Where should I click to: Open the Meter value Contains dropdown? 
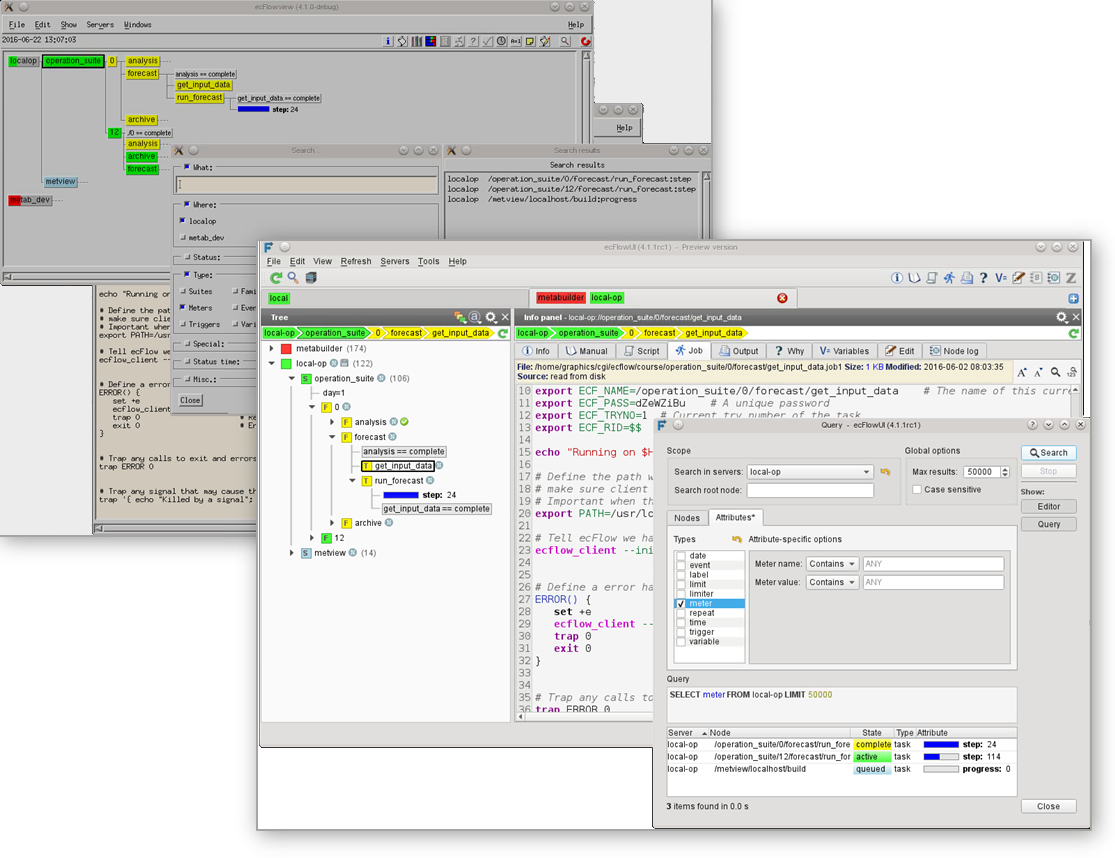(x=833, y=582)
